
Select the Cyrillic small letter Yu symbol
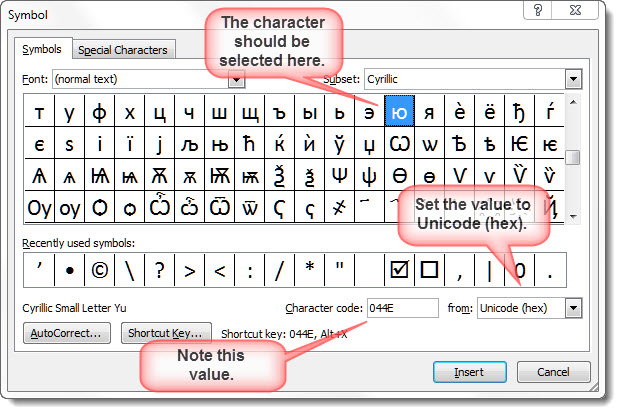(x=400, y=113)
